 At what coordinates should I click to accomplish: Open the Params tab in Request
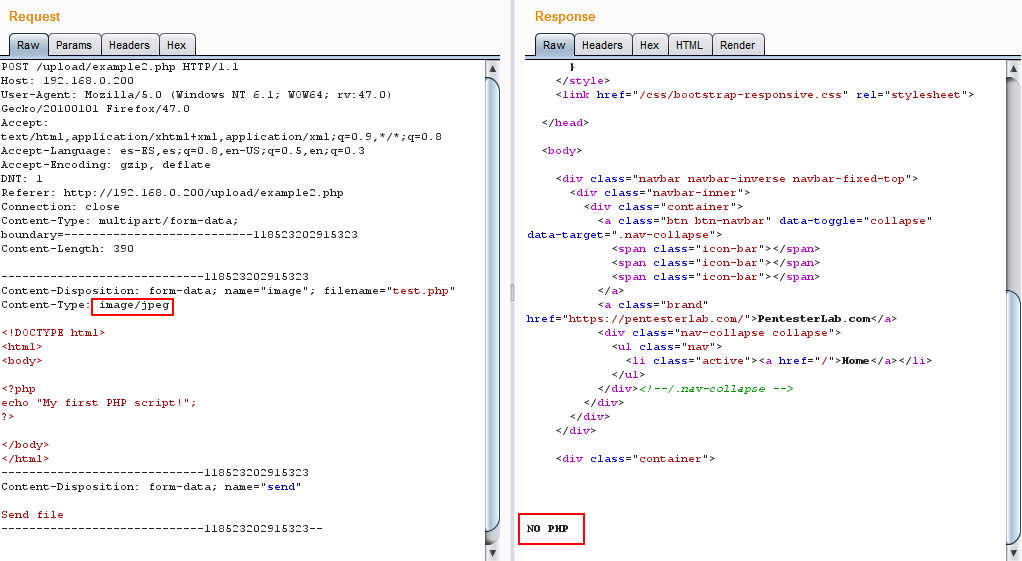(x=74, y=45)
